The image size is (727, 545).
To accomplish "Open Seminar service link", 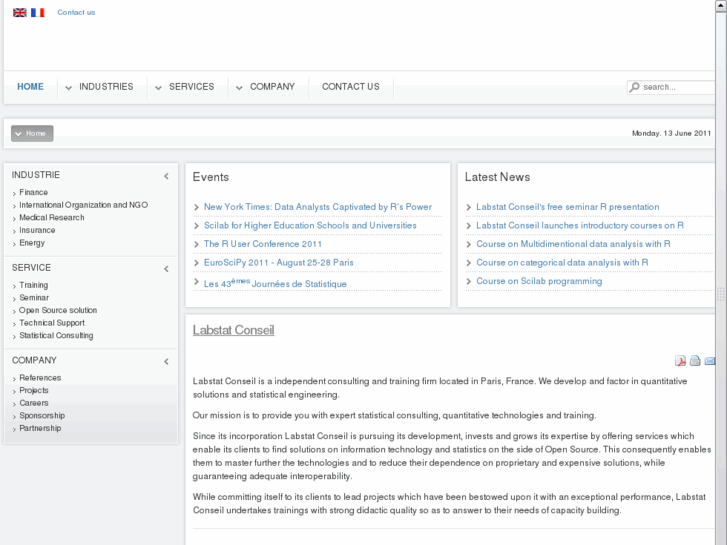I will click(x=34, y=297).
